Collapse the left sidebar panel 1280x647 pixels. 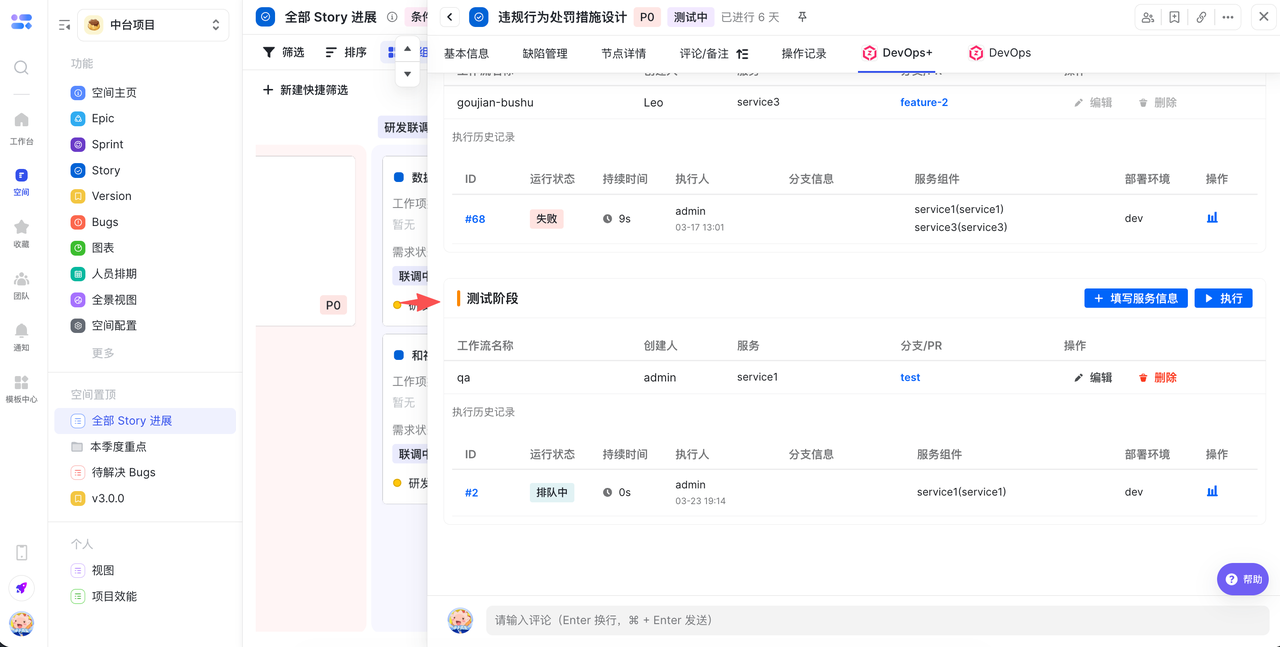(64, 25)
